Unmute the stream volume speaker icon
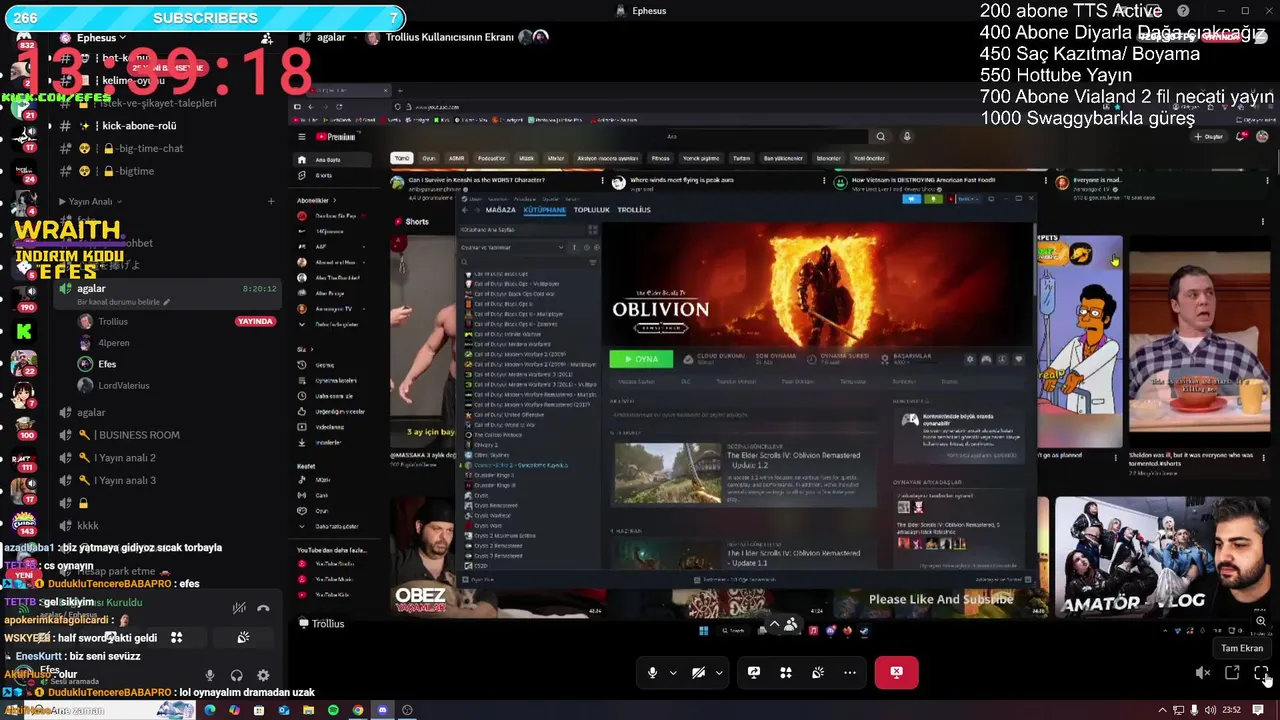The height and width of the screenshot is (720, 1280). tap(1203, 673)
